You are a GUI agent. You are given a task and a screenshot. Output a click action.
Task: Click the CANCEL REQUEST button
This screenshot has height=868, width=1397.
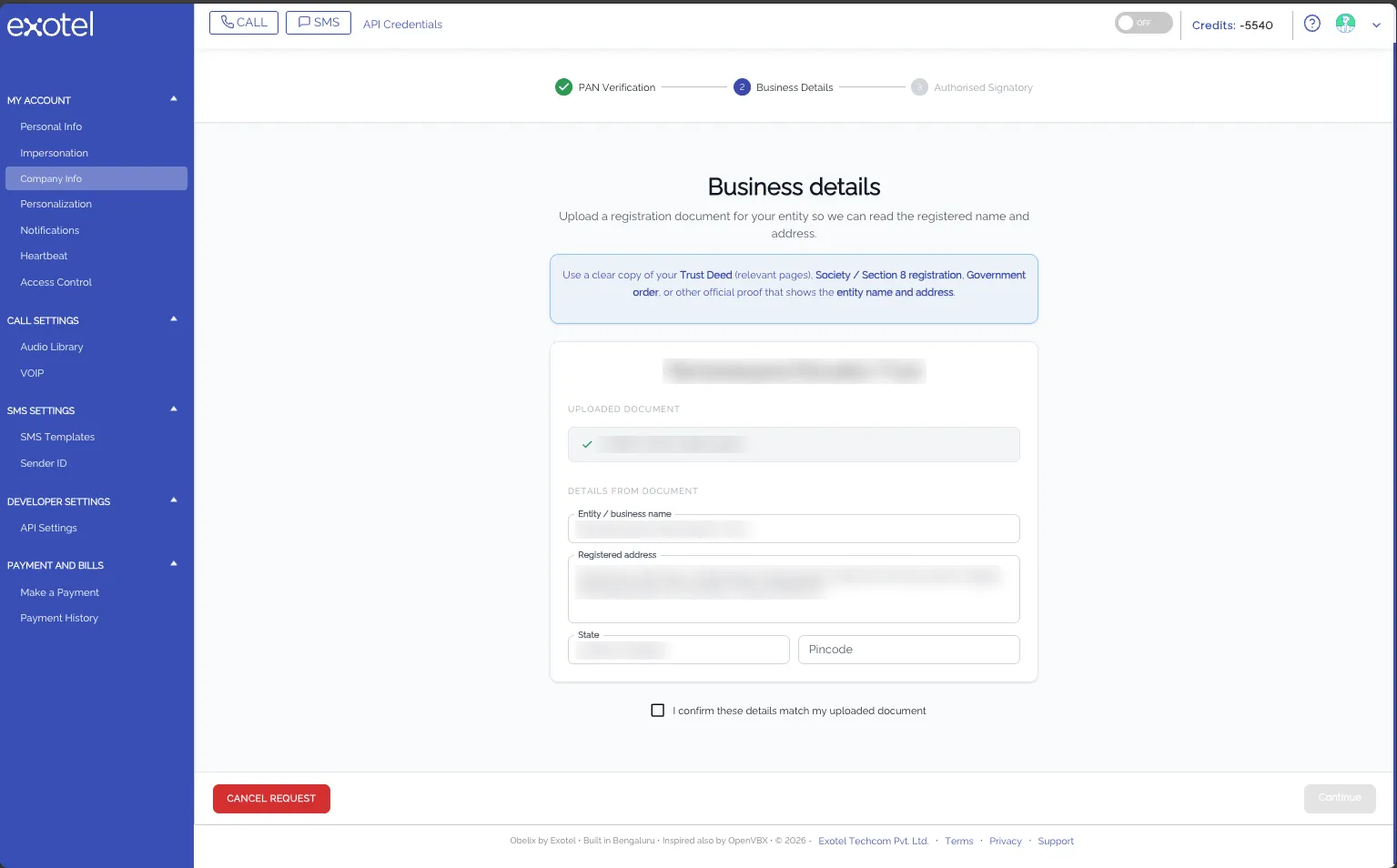271,799
